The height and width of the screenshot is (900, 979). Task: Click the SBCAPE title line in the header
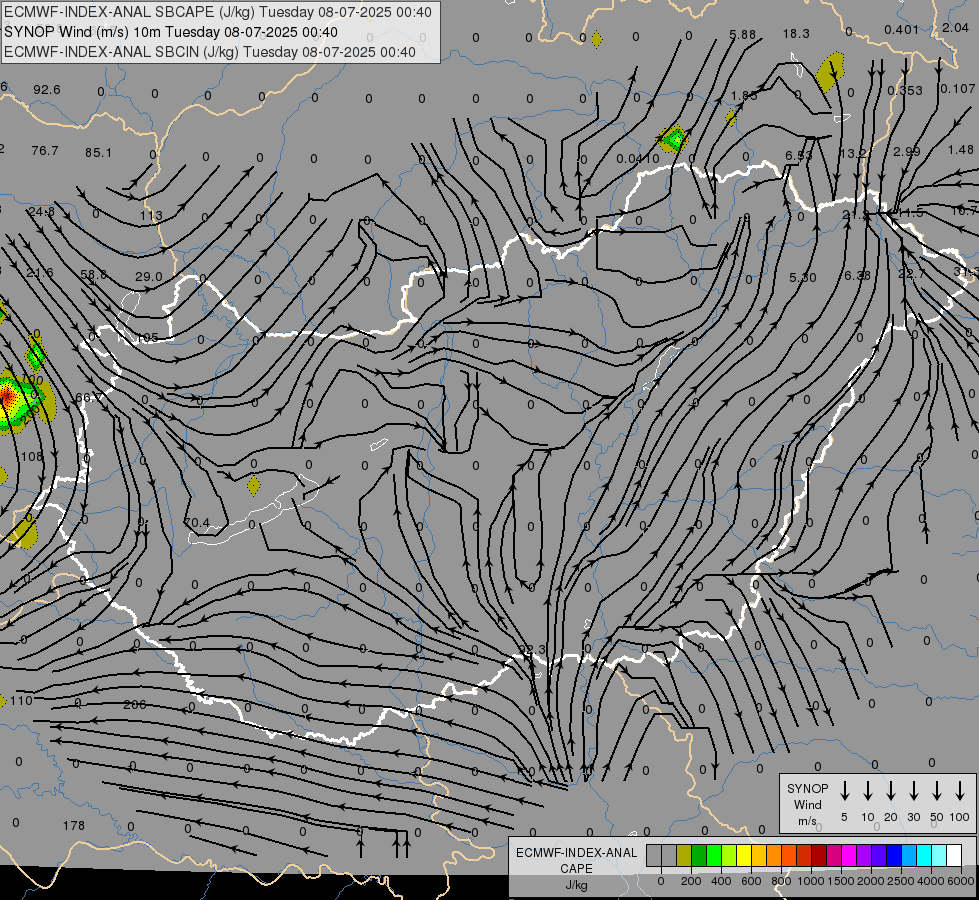point(218,12)
